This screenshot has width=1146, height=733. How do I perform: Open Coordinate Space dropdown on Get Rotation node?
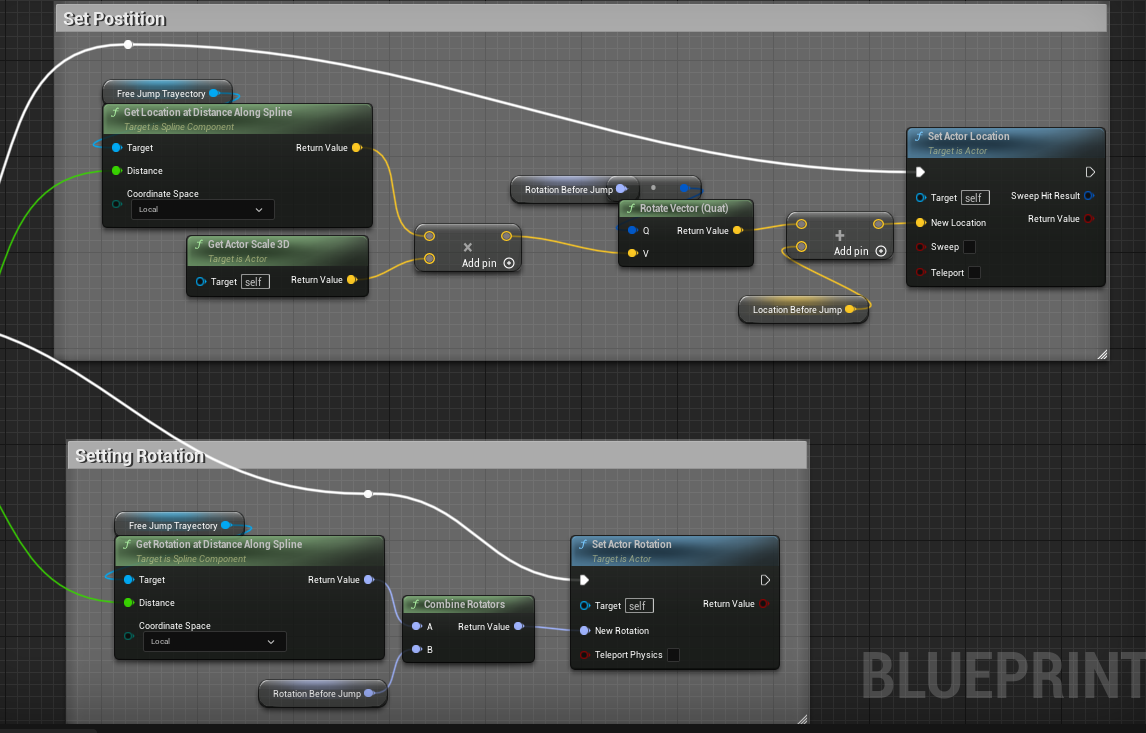pyautogui.click(x=215, y=642)
